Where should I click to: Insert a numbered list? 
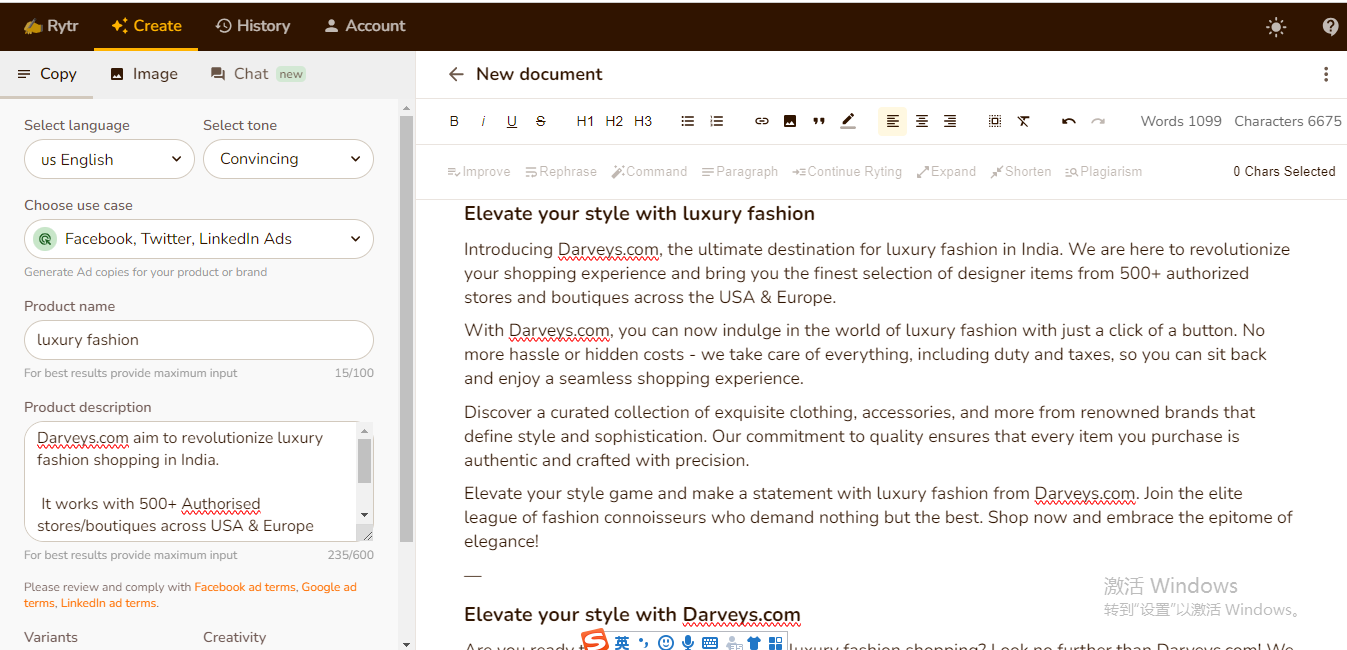[717, 121]
